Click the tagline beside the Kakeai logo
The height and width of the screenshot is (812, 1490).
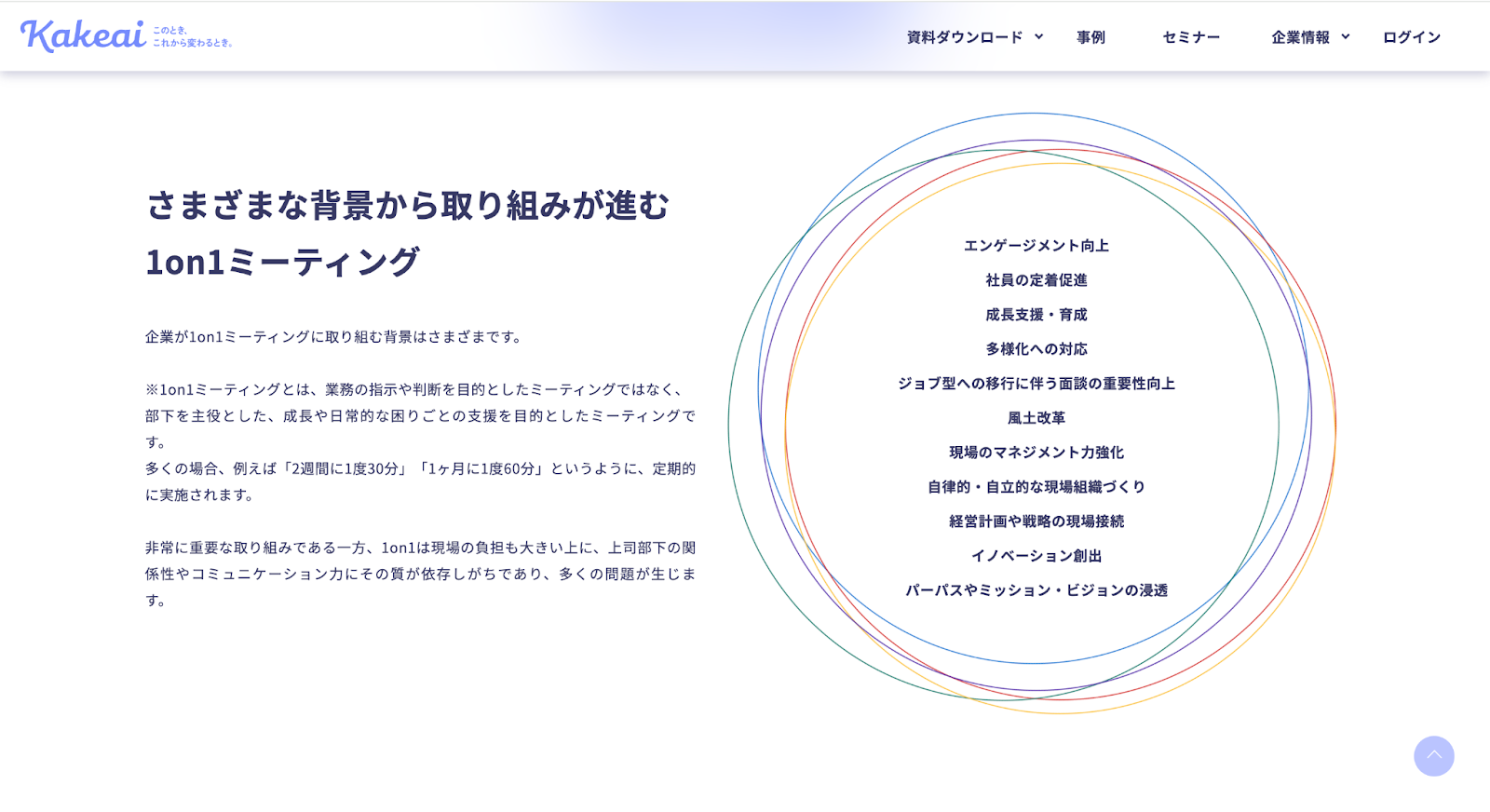[192, 36]
